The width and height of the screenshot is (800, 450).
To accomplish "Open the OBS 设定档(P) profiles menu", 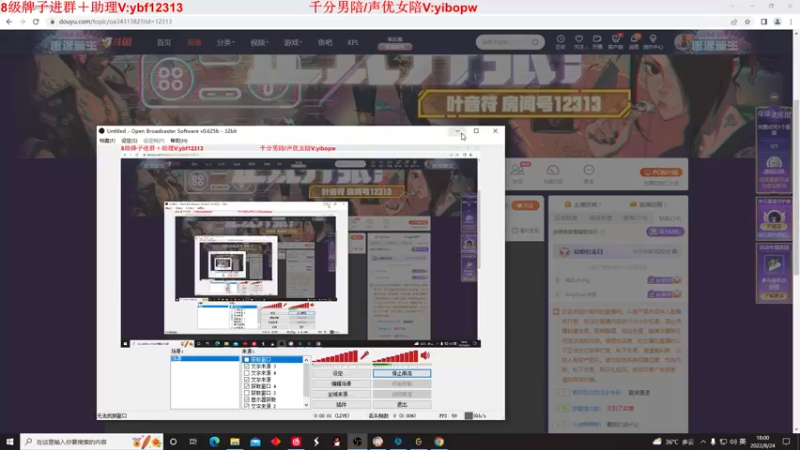I will [154, 141].
